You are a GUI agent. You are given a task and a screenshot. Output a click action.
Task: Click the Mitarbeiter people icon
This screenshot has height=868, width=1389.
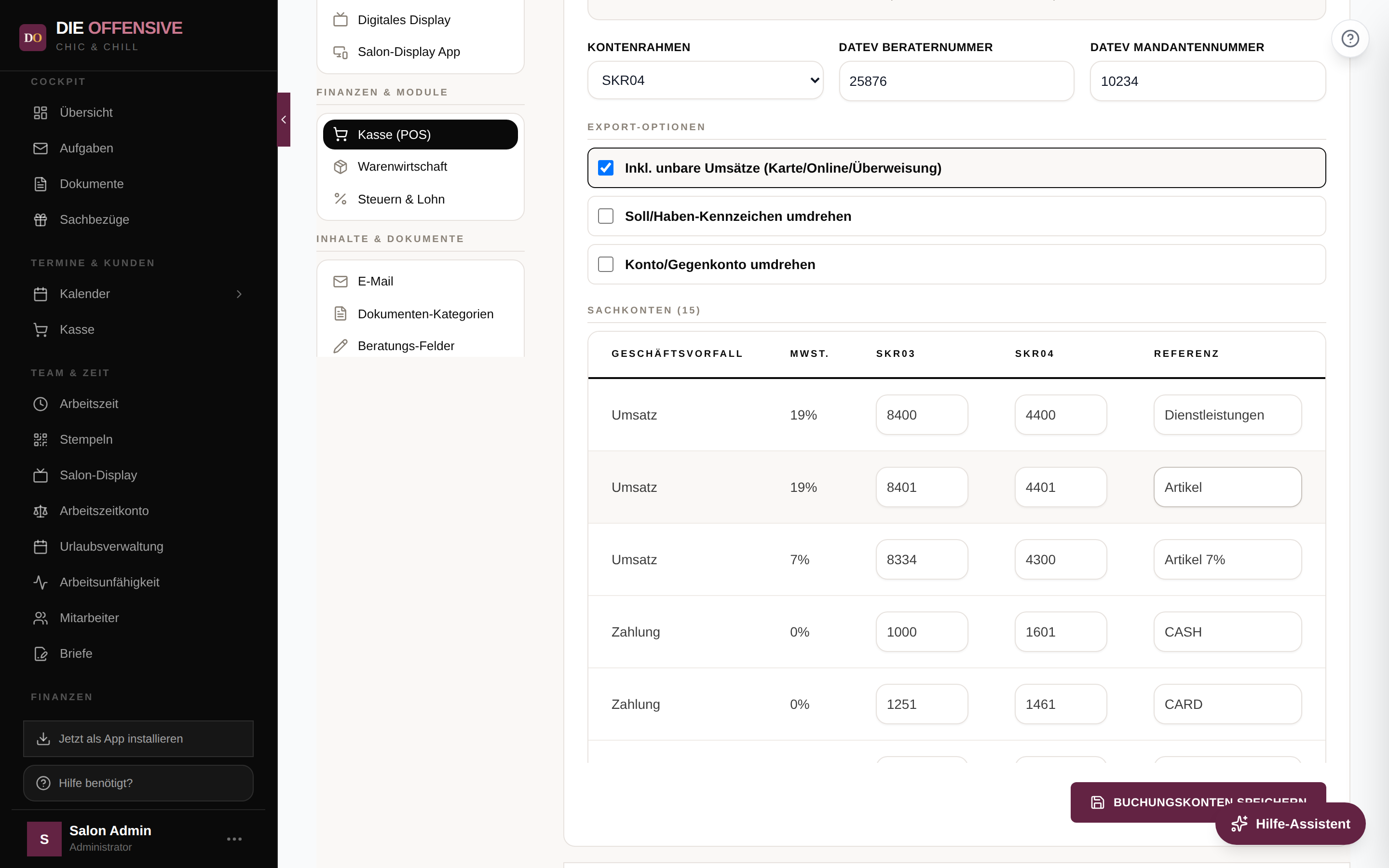coord(40,618)
